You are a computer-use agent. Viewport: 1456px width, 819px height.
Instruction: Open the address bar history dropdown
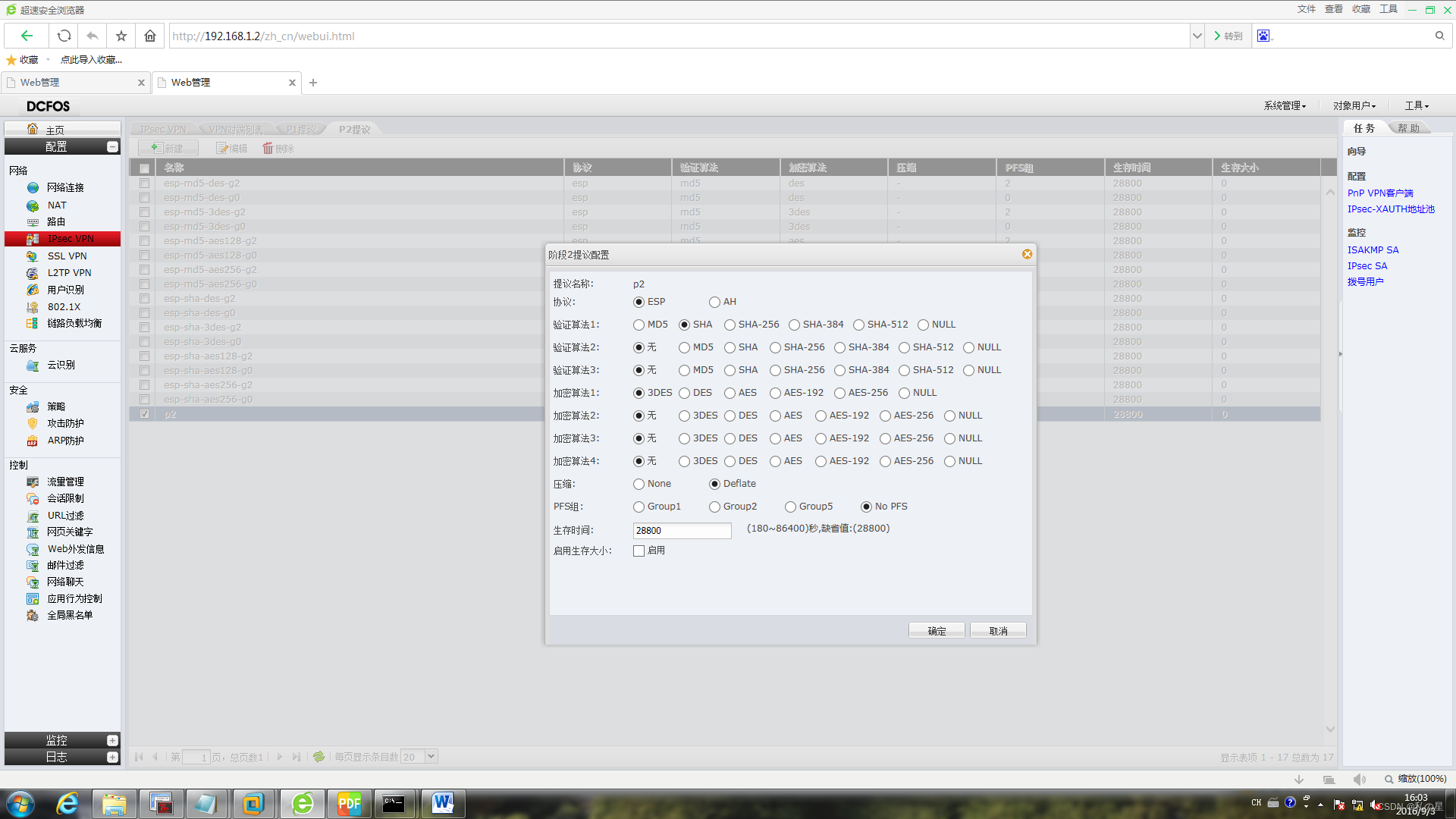tap(1197, 36)
